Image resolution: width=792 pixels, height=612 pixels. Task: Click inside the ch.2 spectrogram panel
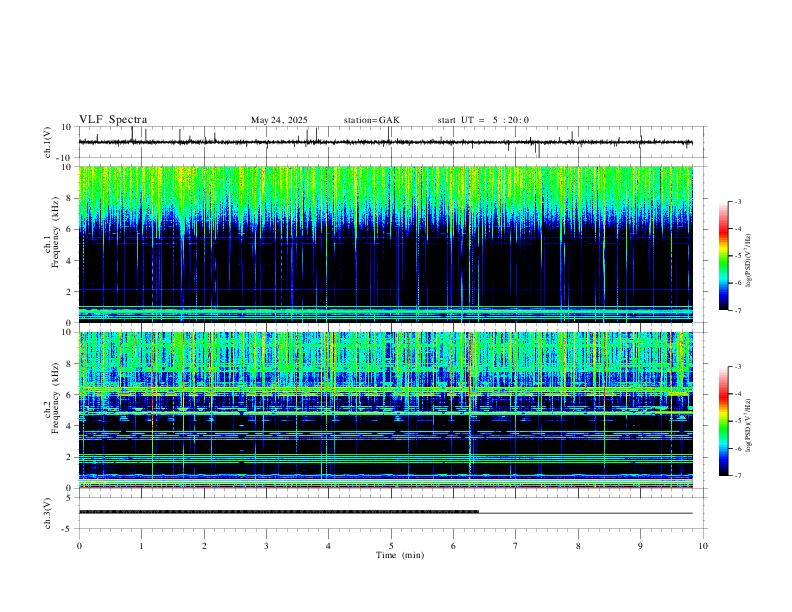pos(385,410)
